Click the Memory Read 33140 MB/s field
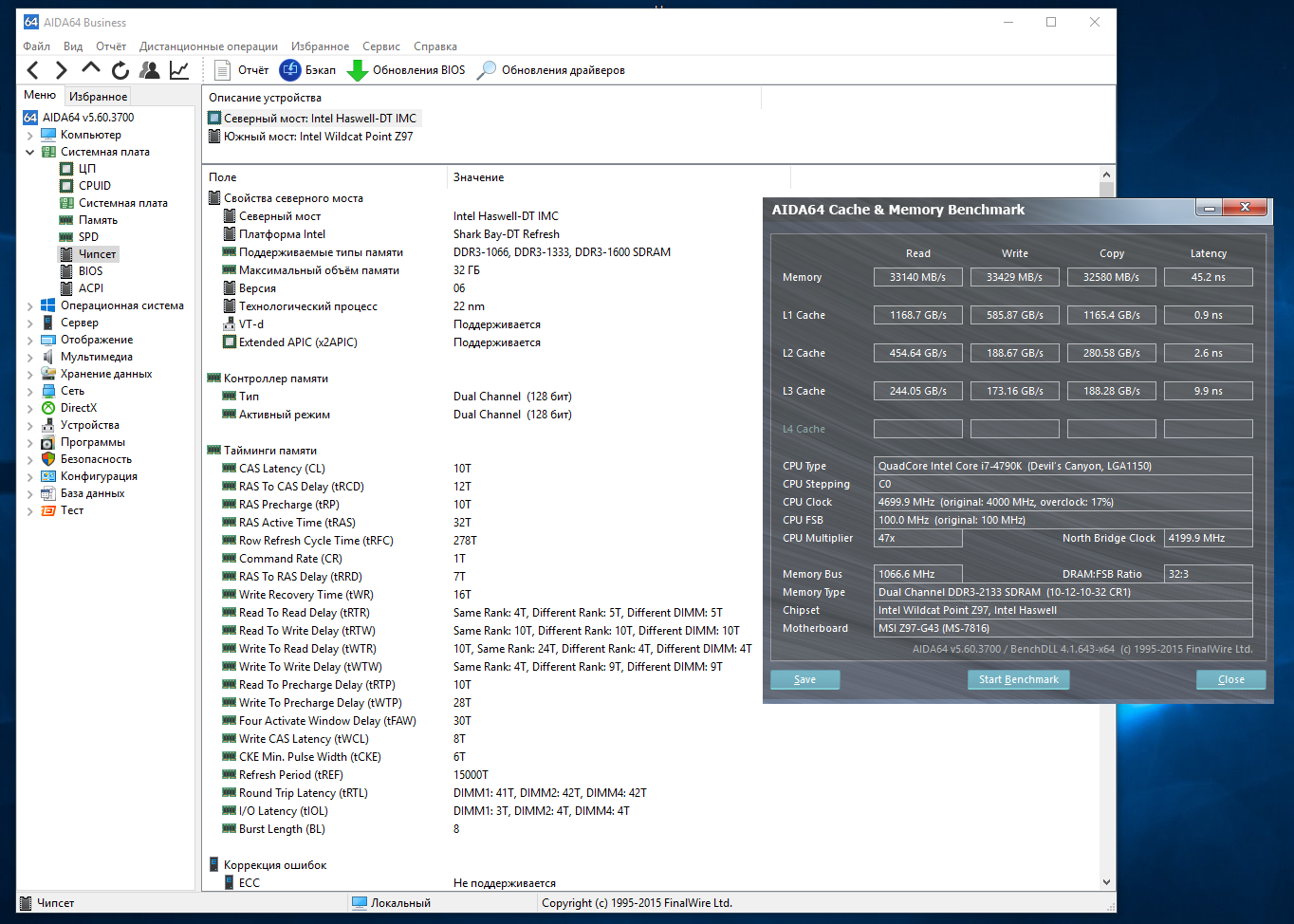This screenshot has height=924, width=1294. [x=917, y=277]
